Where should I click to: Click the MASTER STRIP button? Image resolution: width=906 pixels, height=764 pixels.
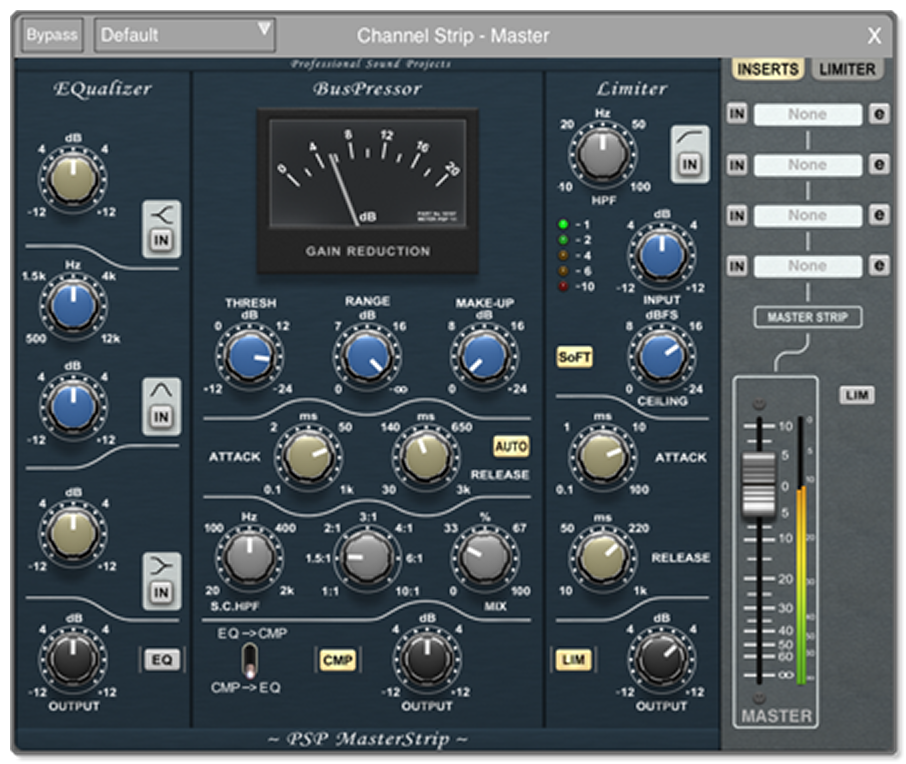808,317
